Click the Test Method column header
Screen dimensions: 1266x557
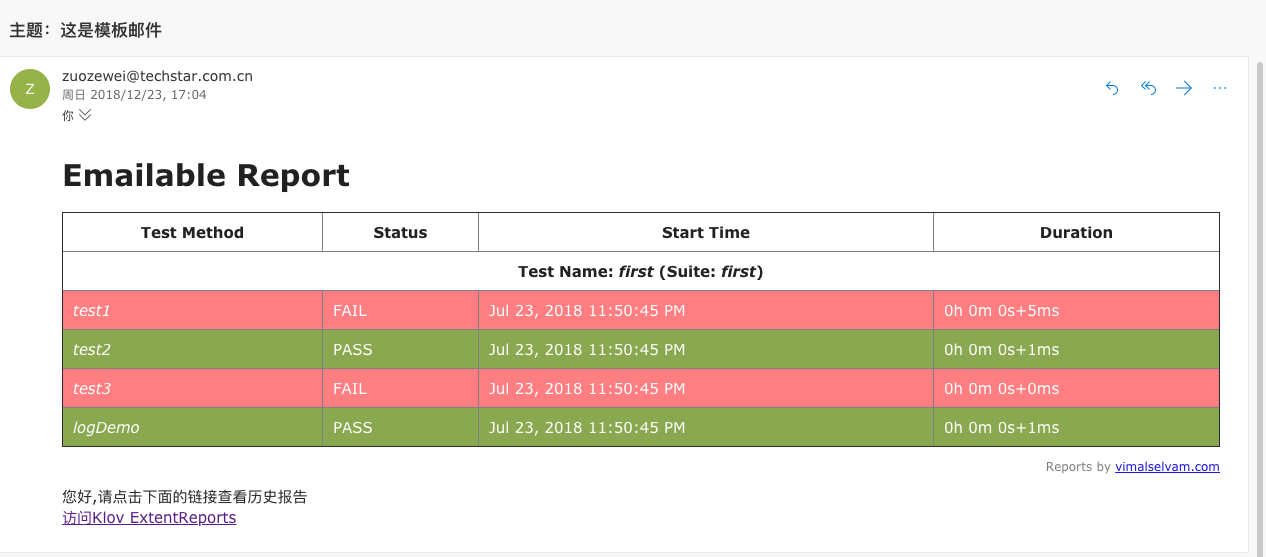pos(192,232)
